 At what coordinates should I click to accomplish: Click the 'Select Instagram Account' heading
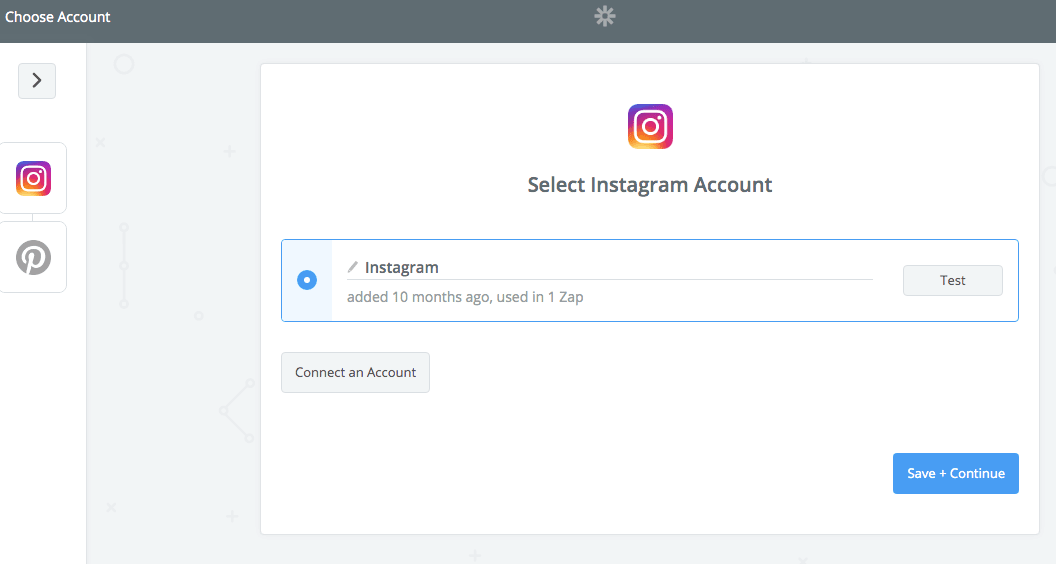click(650, 185)
